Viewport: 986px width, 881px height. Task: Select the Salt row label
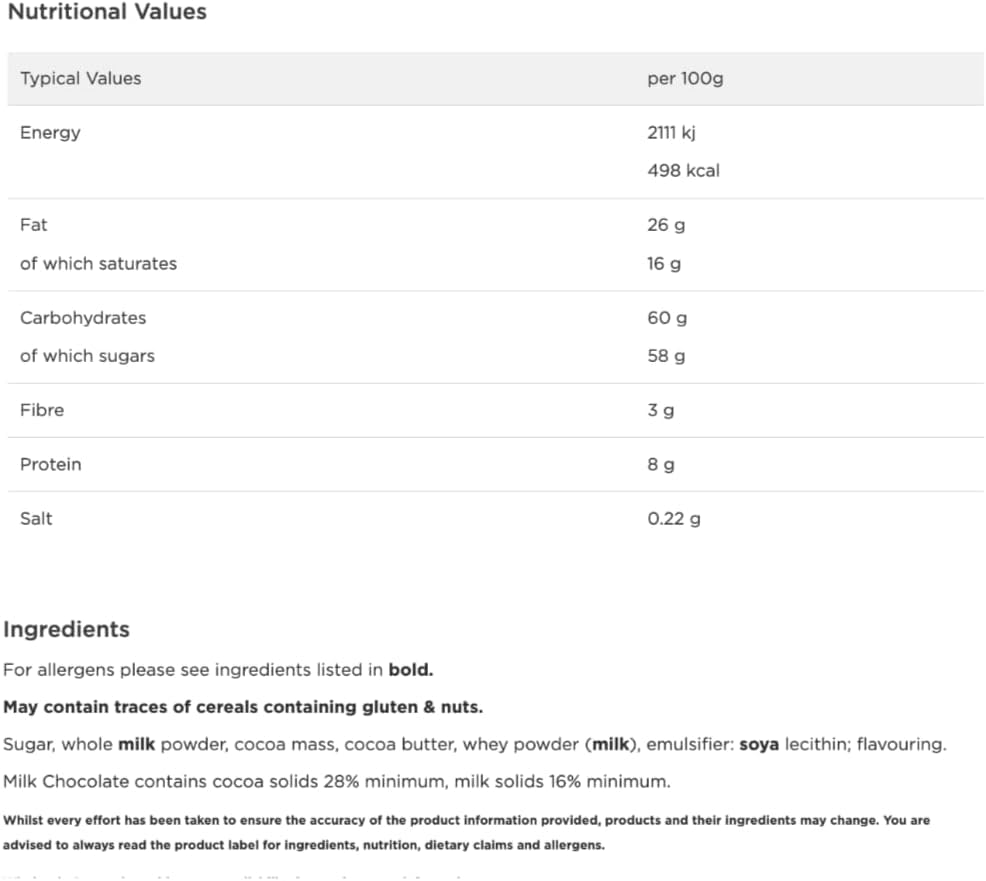[x=36, y=519]
